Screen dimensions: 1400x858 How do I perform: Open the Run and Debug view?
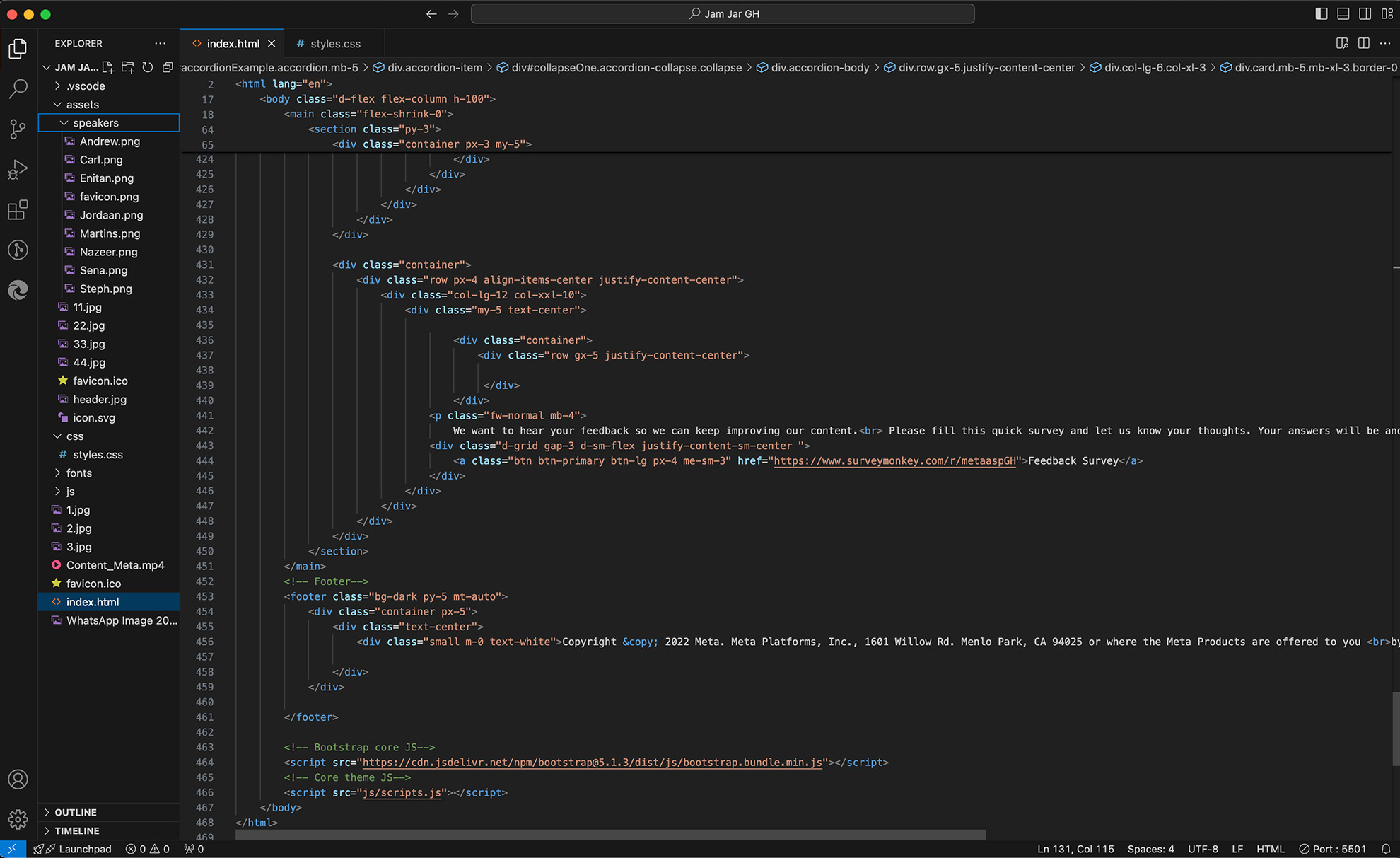[18, 170]
